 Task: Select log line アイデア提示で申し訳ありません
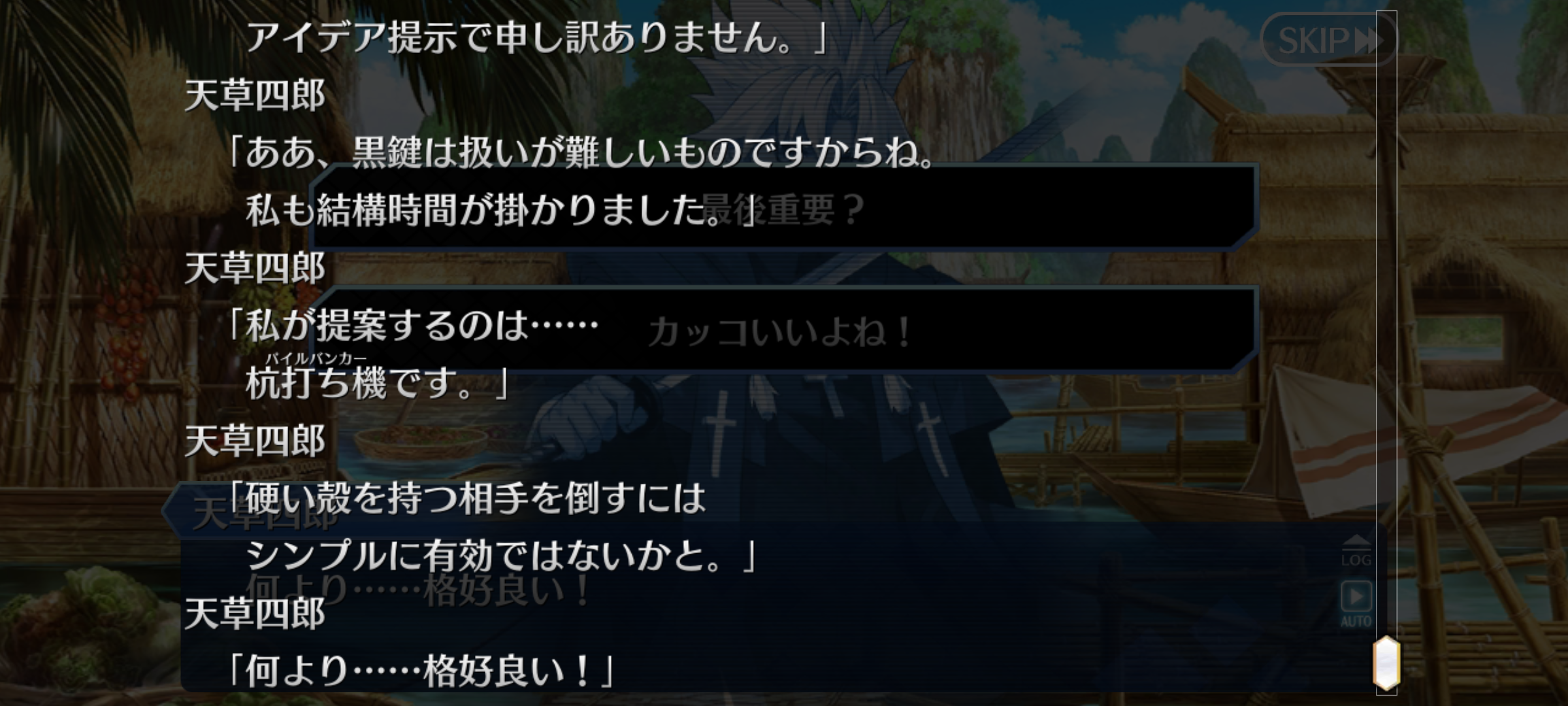click(536, 37)
